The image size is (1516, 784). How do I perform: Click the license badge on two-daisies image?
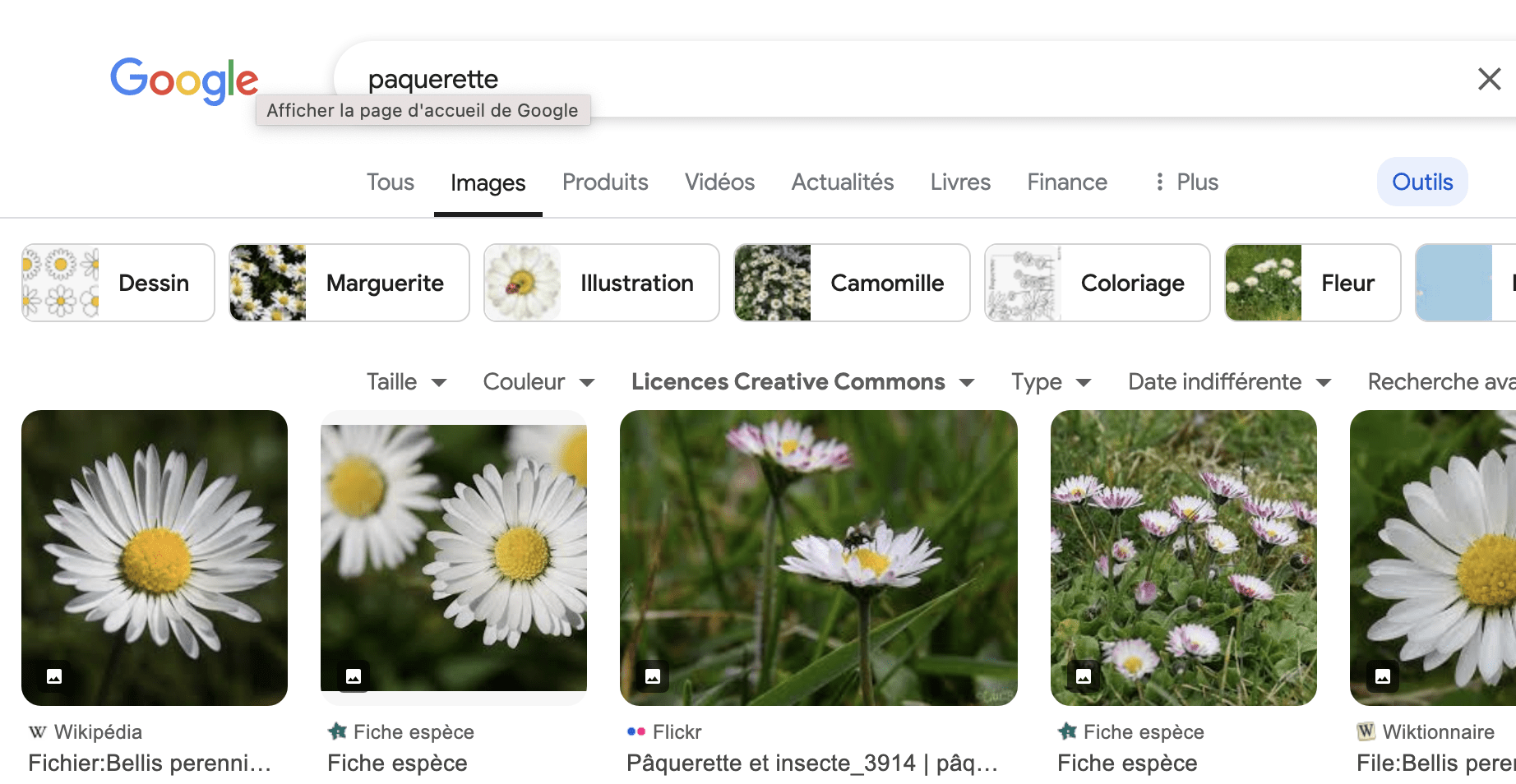click(x=354, y=676)
